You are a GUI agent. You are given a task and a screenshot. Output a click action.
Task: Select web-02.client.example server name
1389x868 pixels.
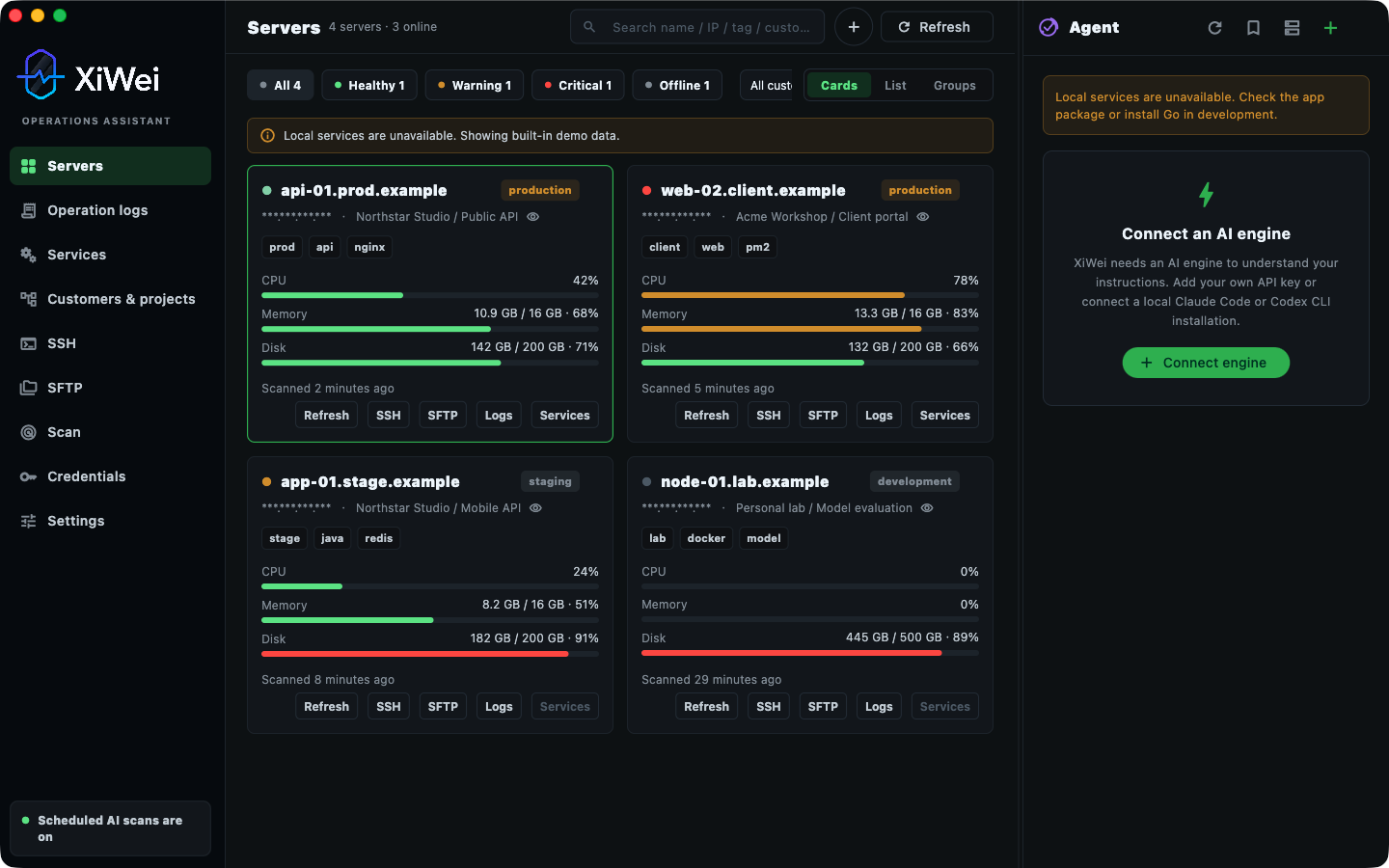point(753,190)
